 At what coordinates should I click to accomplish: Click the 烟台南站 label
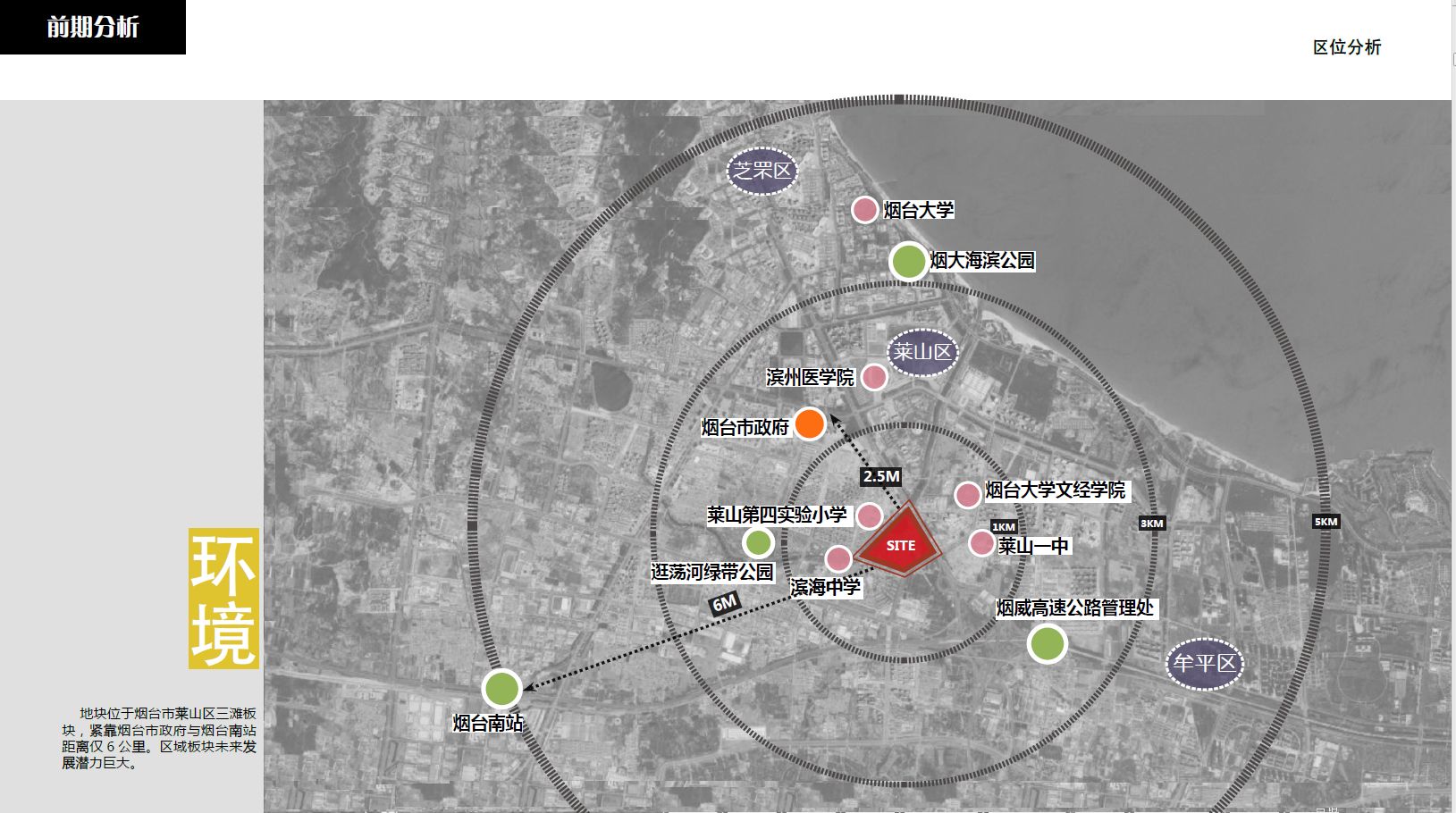488,724
